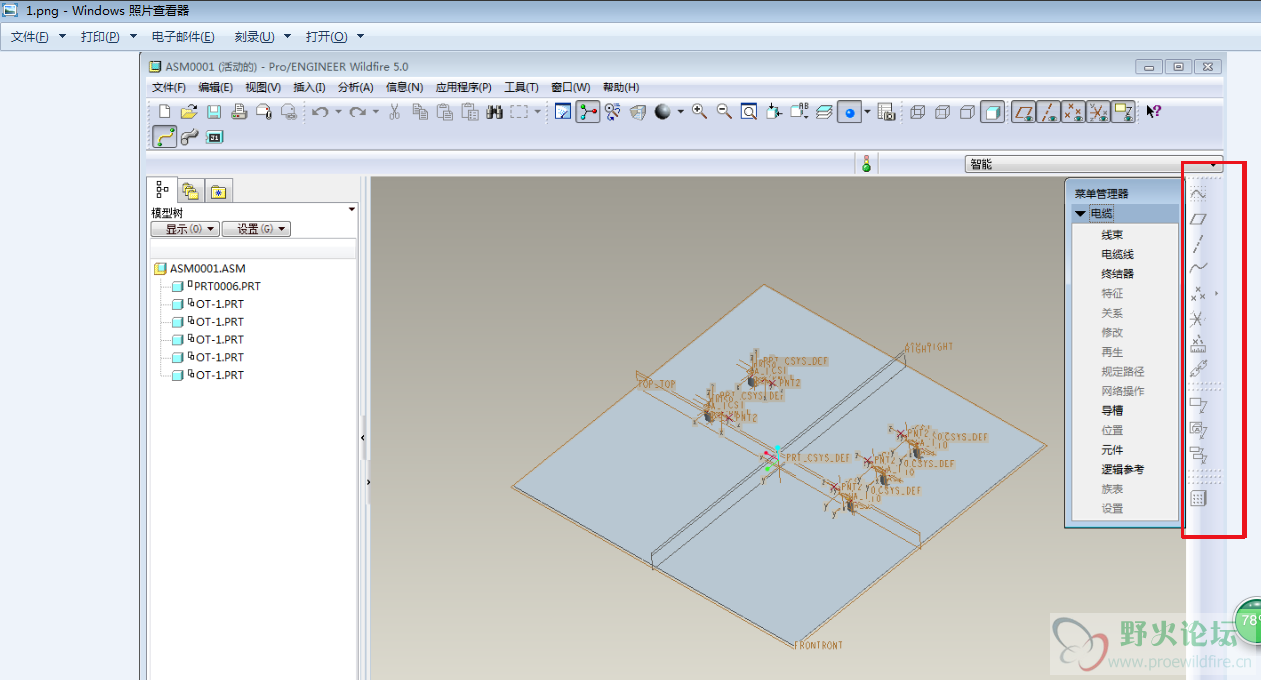Toggle the repaint screen icon
Screen dimensions: 1261x680
563,112
